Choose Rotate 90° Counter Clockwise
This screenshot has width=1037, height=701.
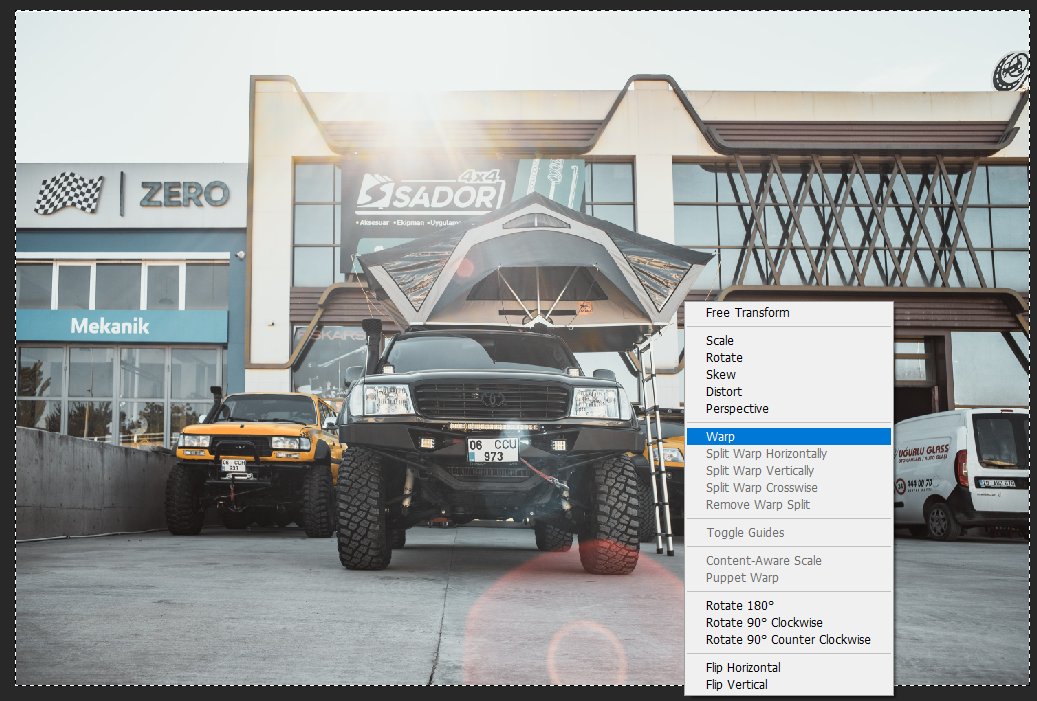[x=789, y=640]
